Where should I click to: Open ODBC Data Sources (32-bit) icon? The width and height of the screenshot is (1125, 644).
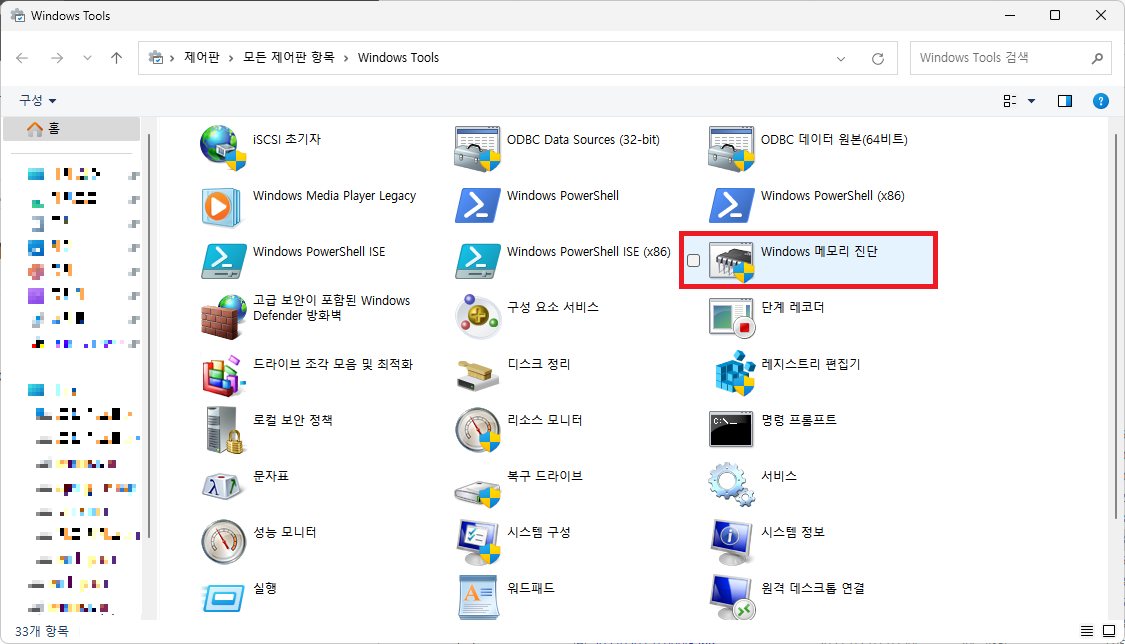(x=477, y=148)
